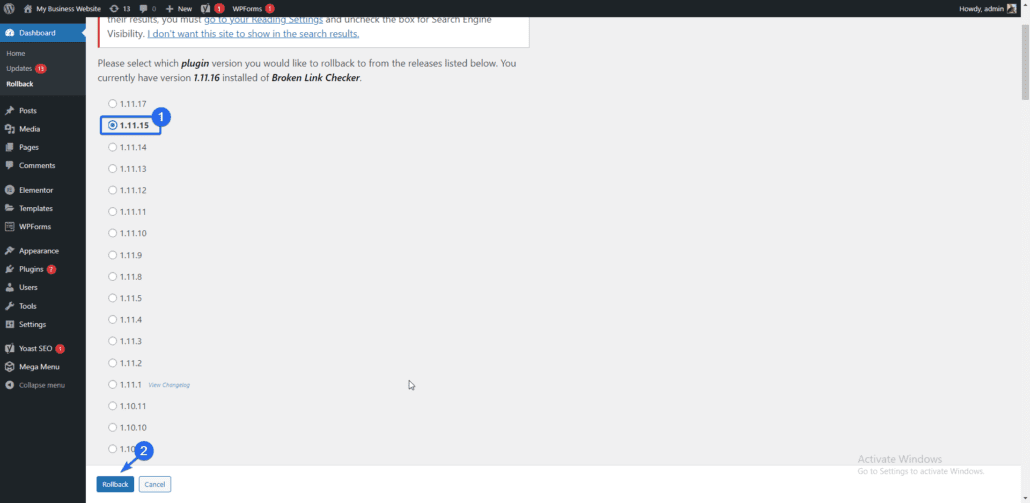Open the Reading Settings link
Image resolution: width=1030 pixels, height=503 pixels.
coord(263,19)
